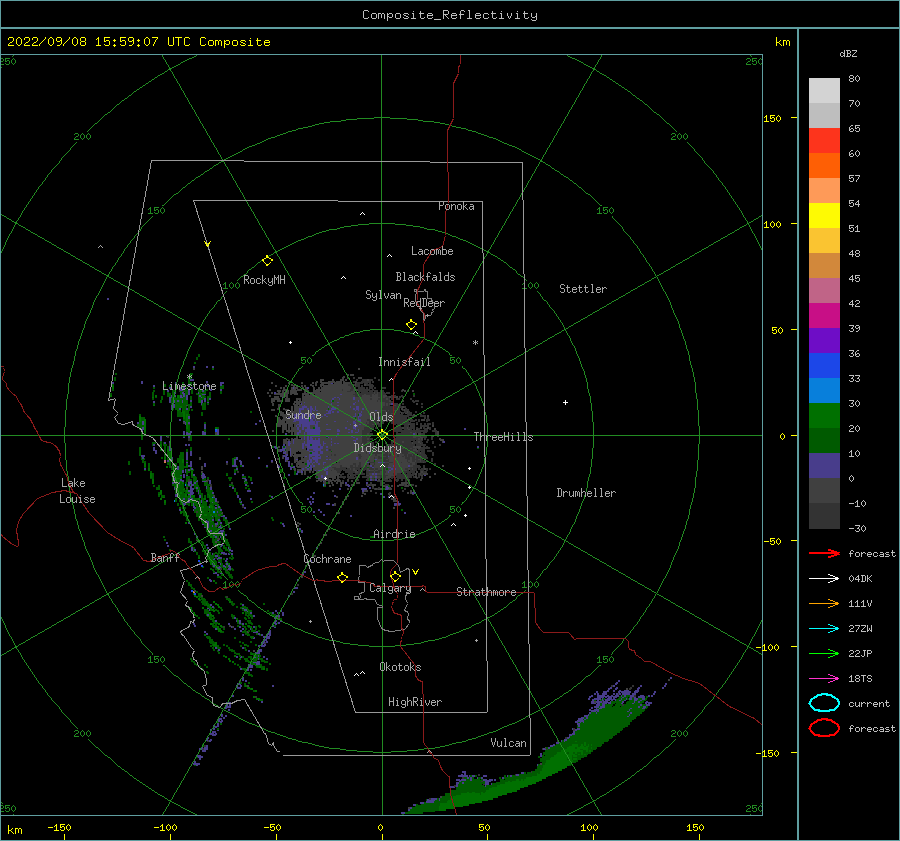Pick the magenta 39-42 dBZ color swatch

824,316
